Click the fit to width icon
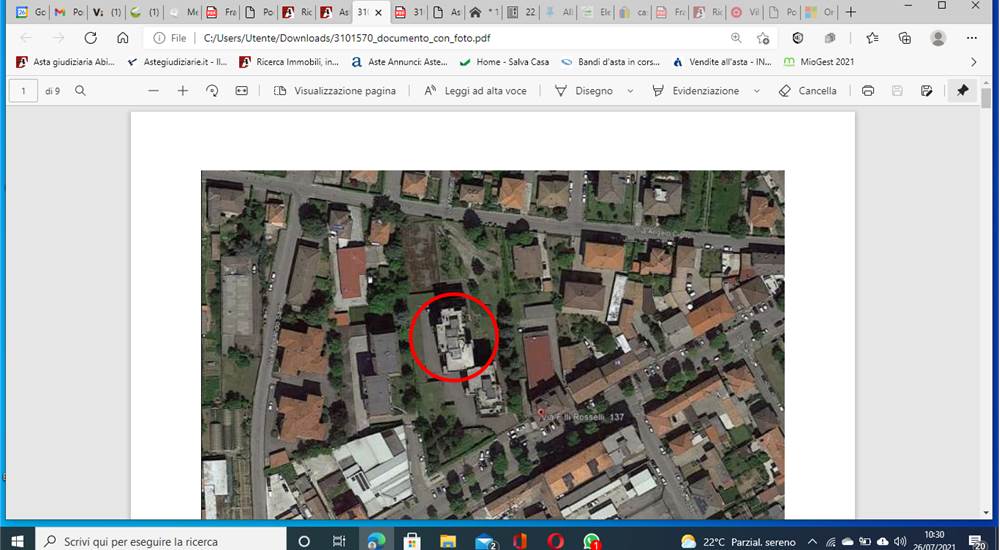Image resolution: width=1000 pixels, height=550 pixels. coord(242,91)
